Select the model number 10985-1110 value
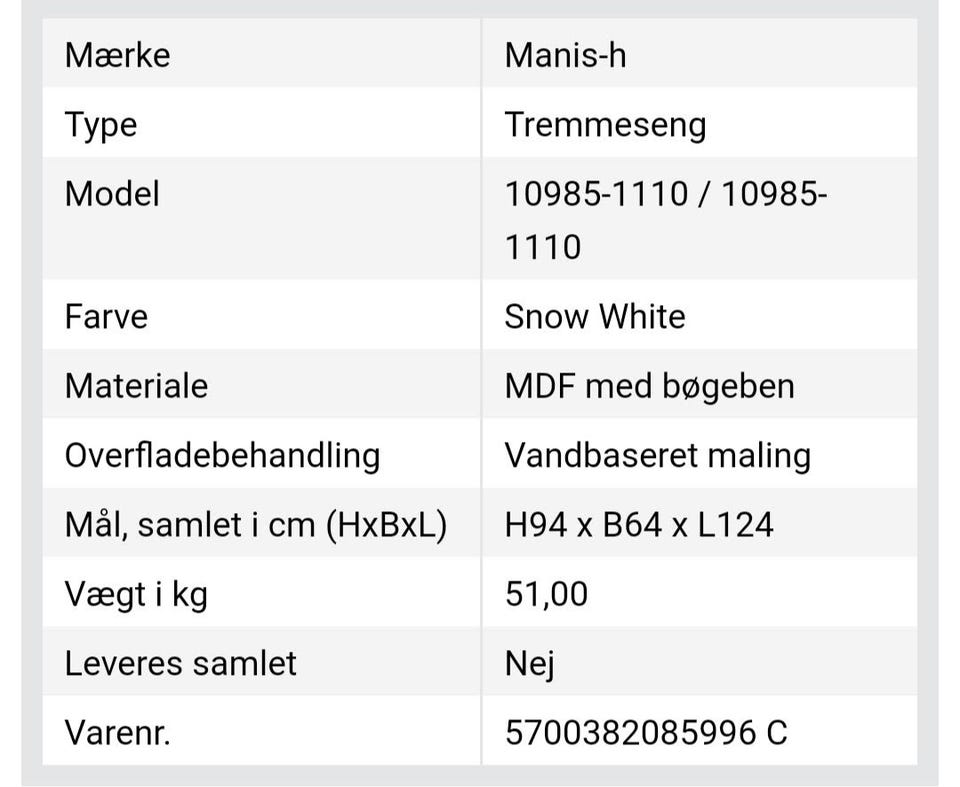 pyautogui.click(x=665, y=219)
